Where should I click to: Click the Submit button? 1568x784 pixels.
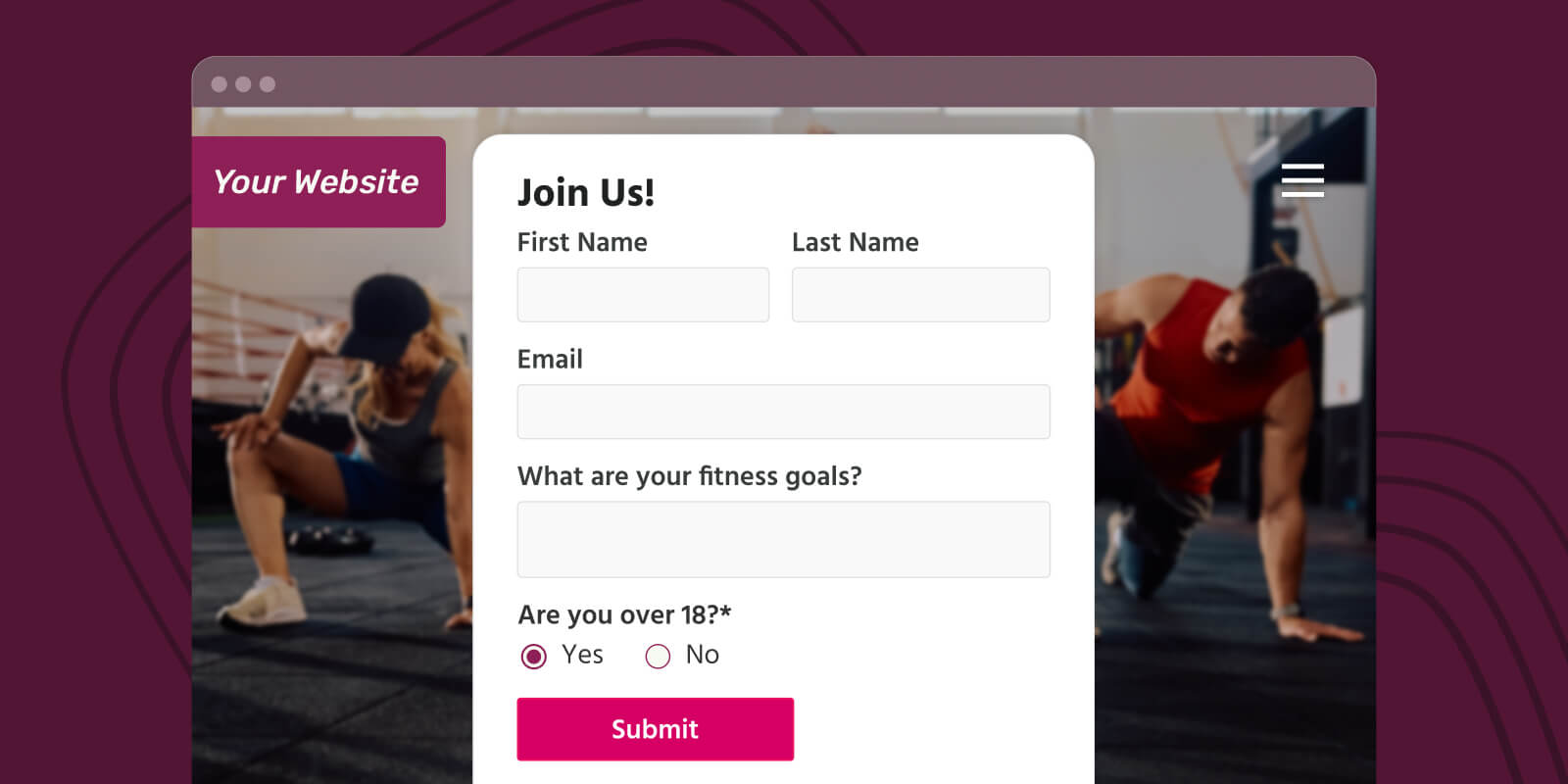pyautogui.click(x=655, y=729)
